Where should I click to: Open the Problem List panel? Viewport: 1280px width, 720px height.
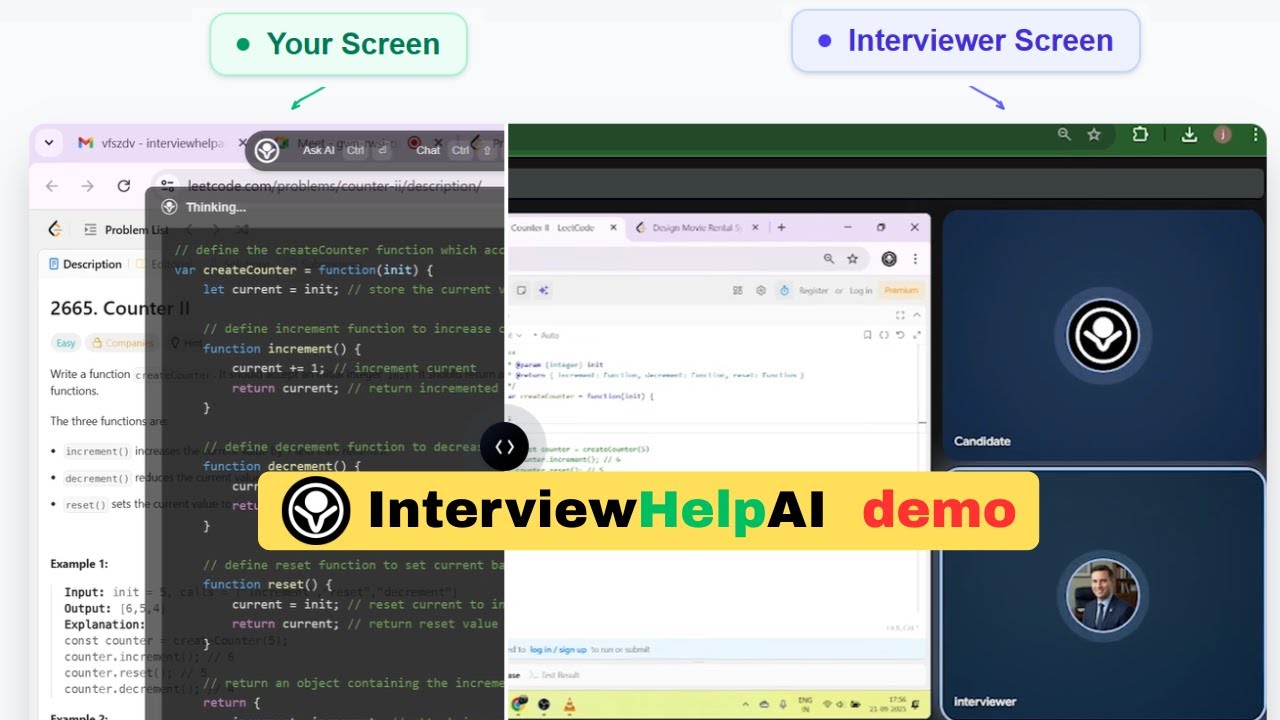(x=126, y=230)
